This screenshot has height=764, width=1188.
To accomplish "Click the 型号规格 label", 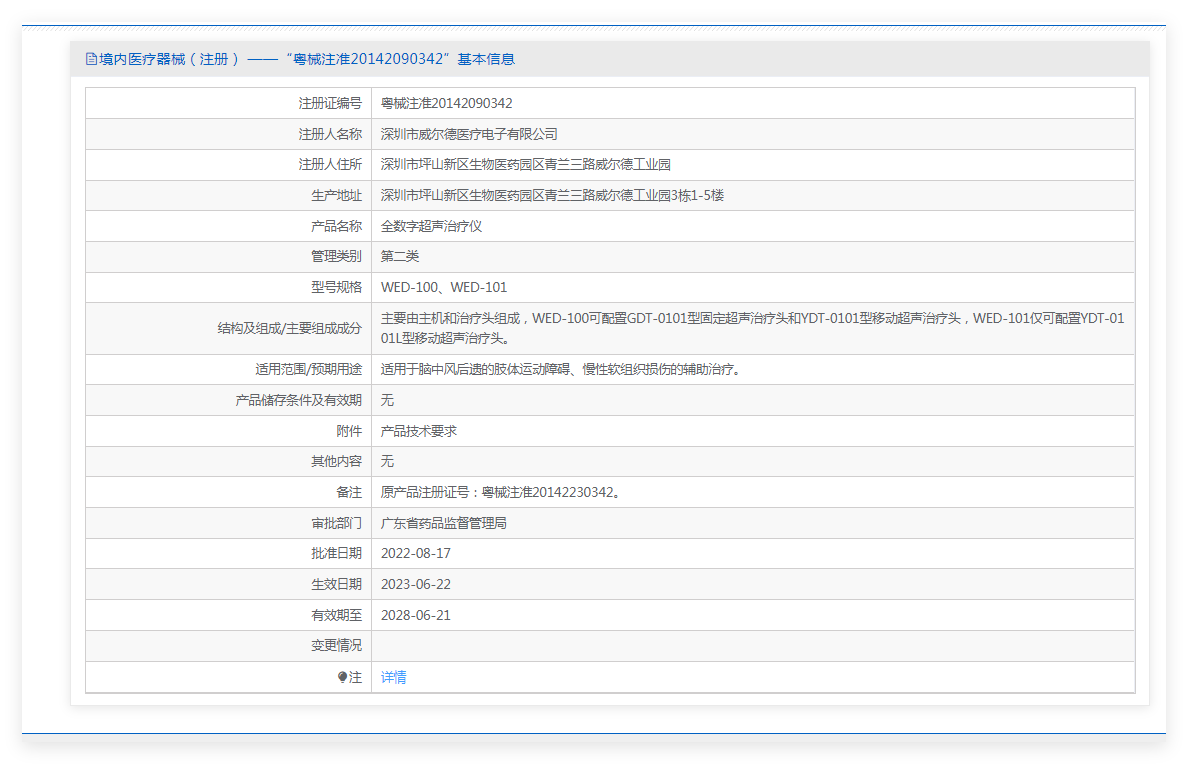I will point(336,287).
